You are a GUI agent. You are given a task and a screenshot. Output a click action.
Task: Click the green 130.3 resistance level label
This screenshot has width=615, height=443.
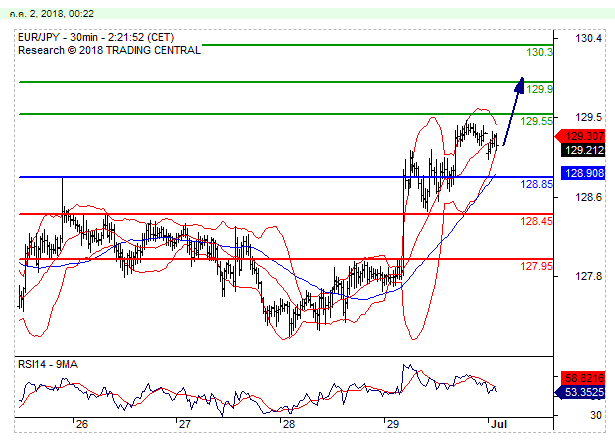[539, 52]
